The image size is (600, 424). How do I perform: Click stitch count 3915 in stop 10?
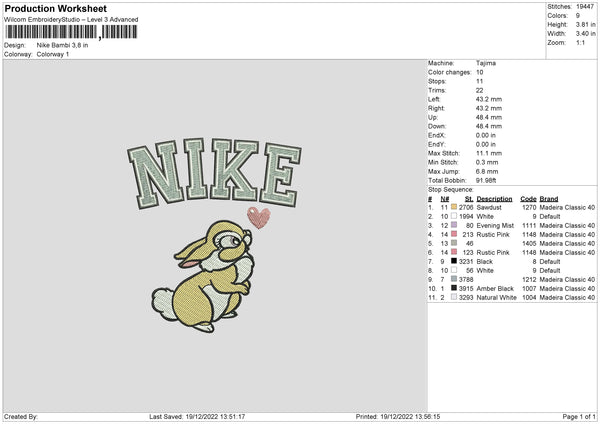[466, 289]
